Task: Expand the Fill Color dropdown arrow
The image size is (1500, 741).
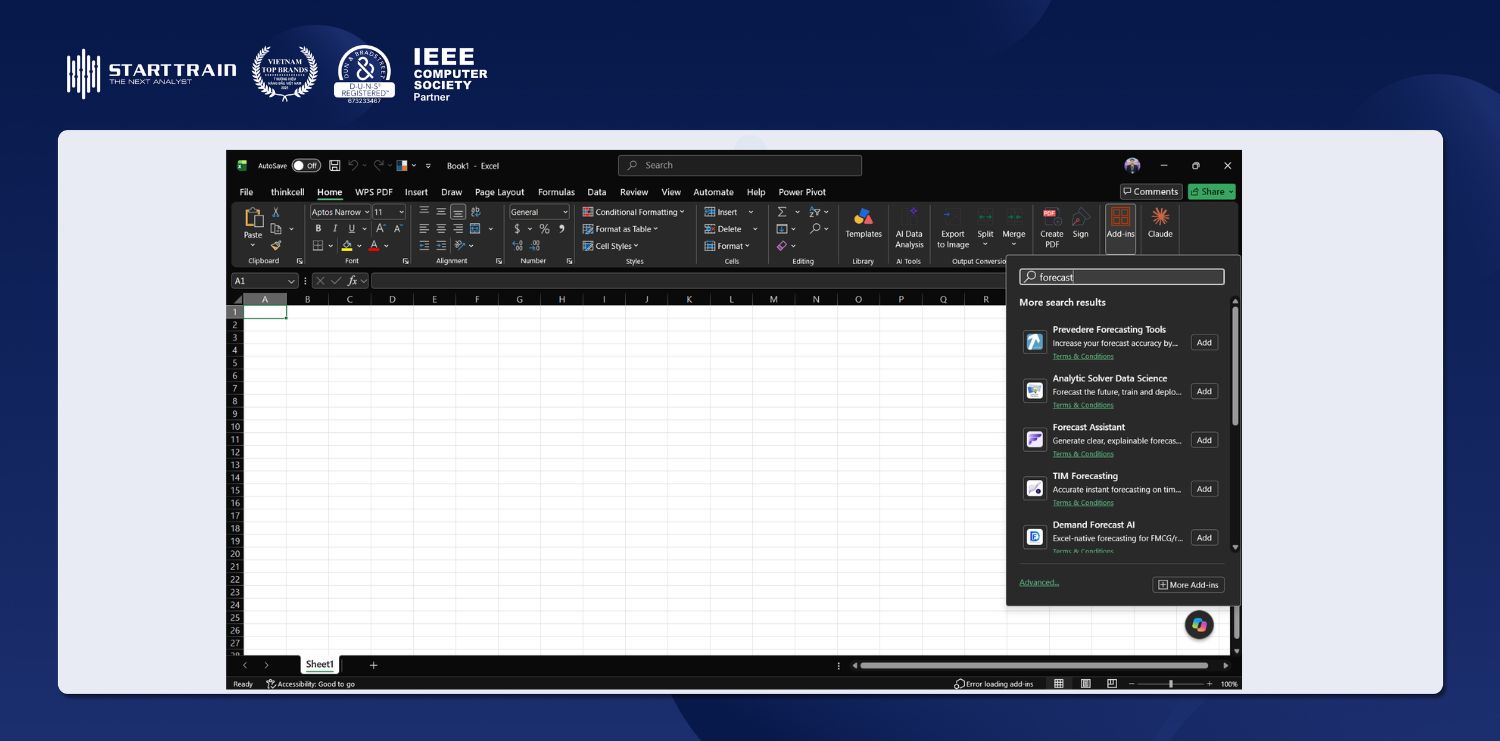Action: (x=359, y=245)
